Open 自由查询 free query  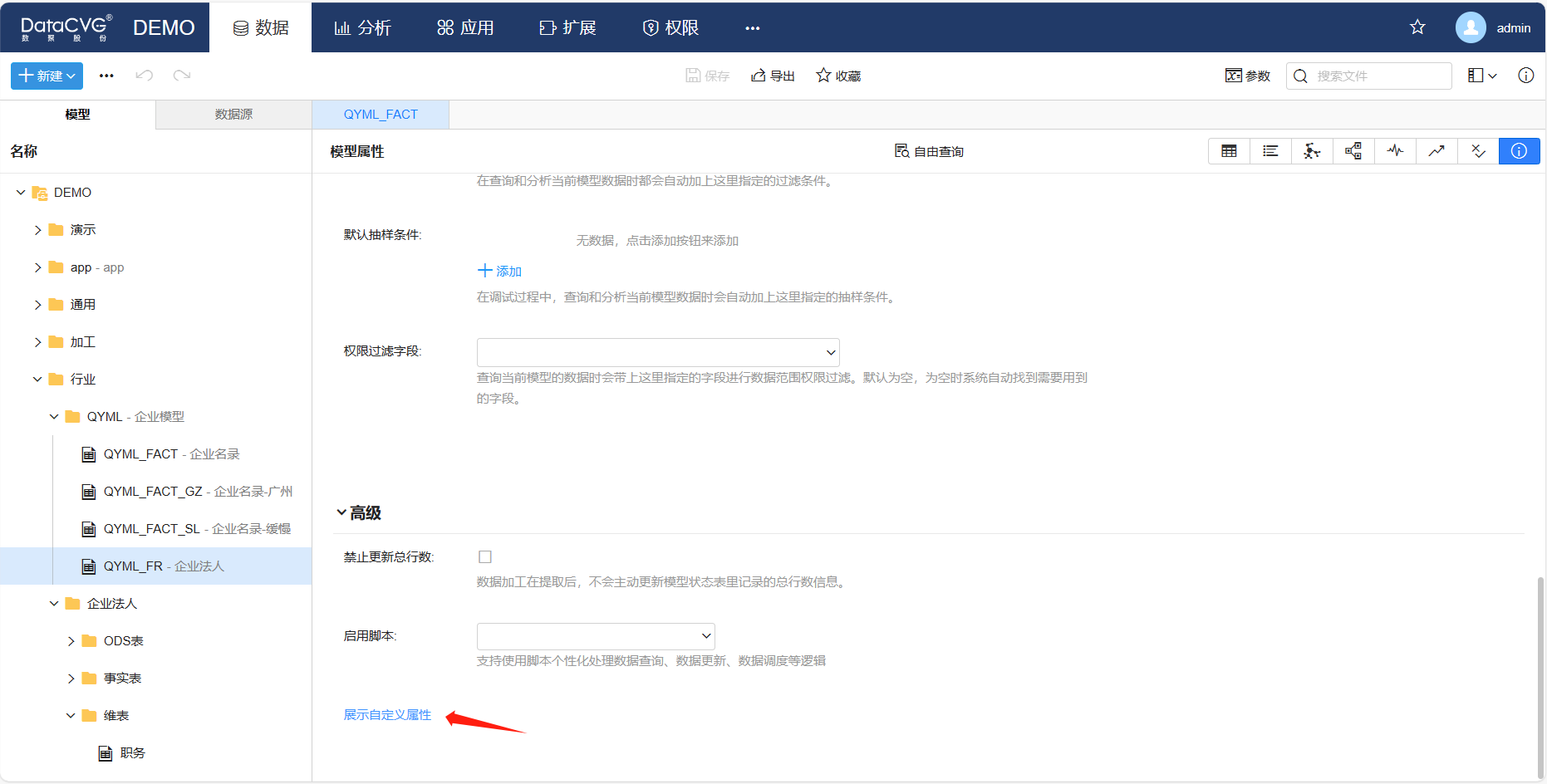click(929, 151)
